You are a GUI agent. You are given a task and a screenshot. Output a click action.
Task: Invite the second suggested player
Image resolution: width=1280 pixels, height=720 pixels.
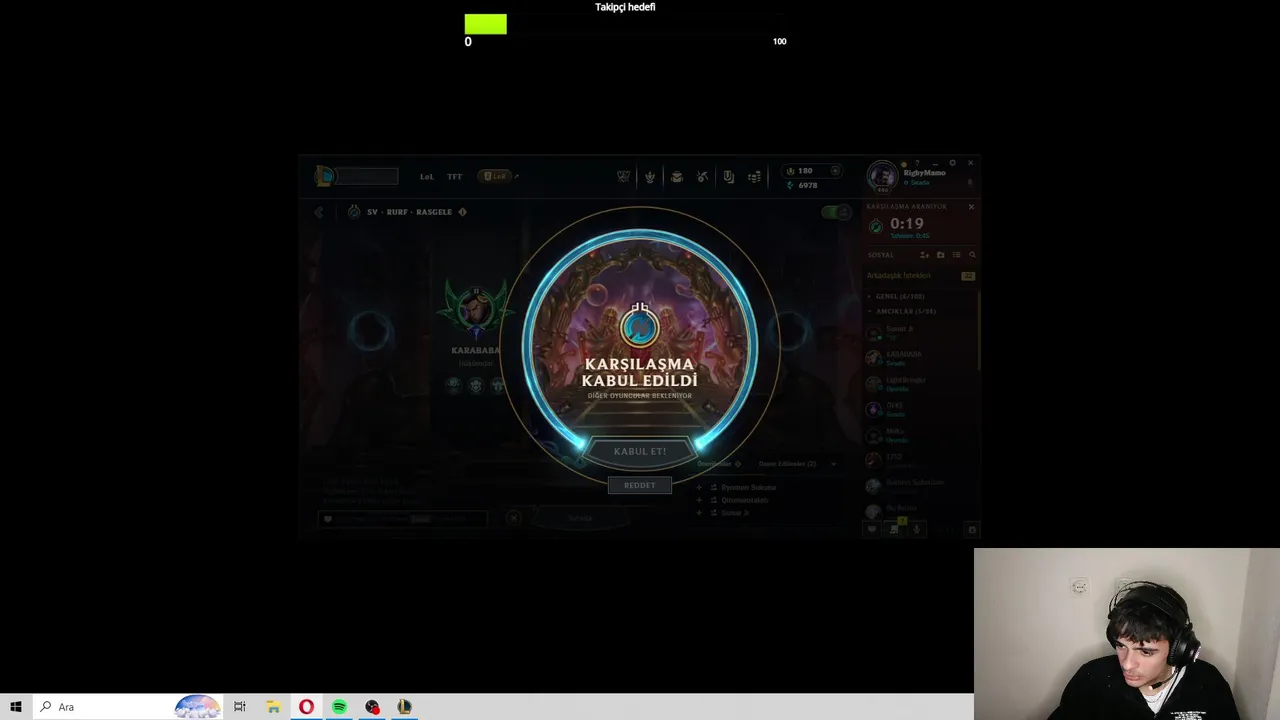tap(736, 500)
